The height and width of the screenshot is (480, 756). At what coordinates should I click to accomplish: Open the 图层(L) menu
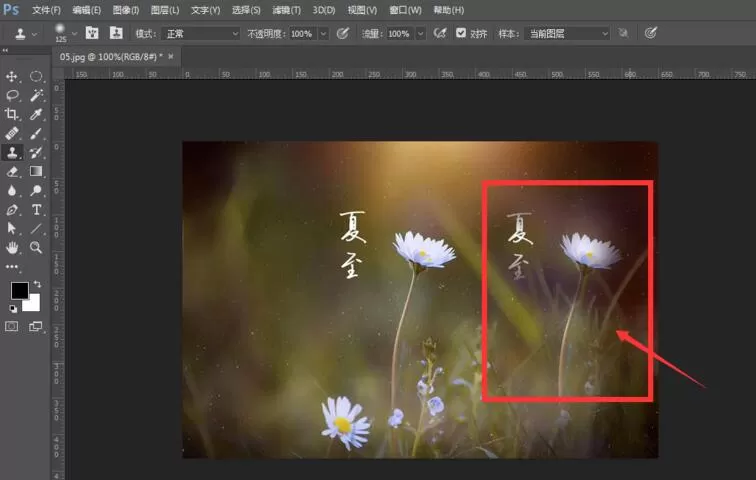point(165,10)
